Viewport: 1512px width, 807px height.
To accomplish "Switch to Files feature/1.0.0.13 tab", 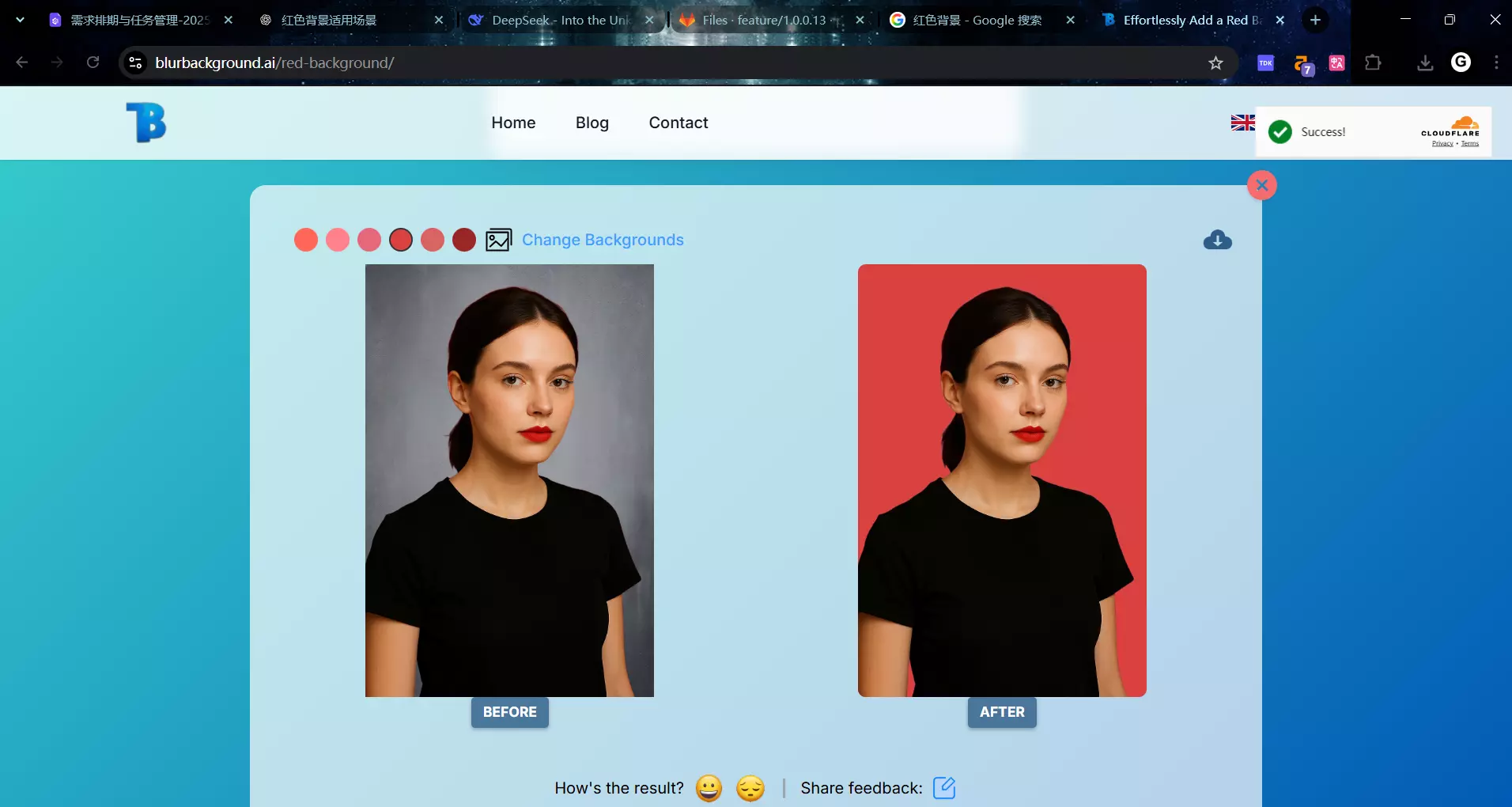I will (772, 20).
